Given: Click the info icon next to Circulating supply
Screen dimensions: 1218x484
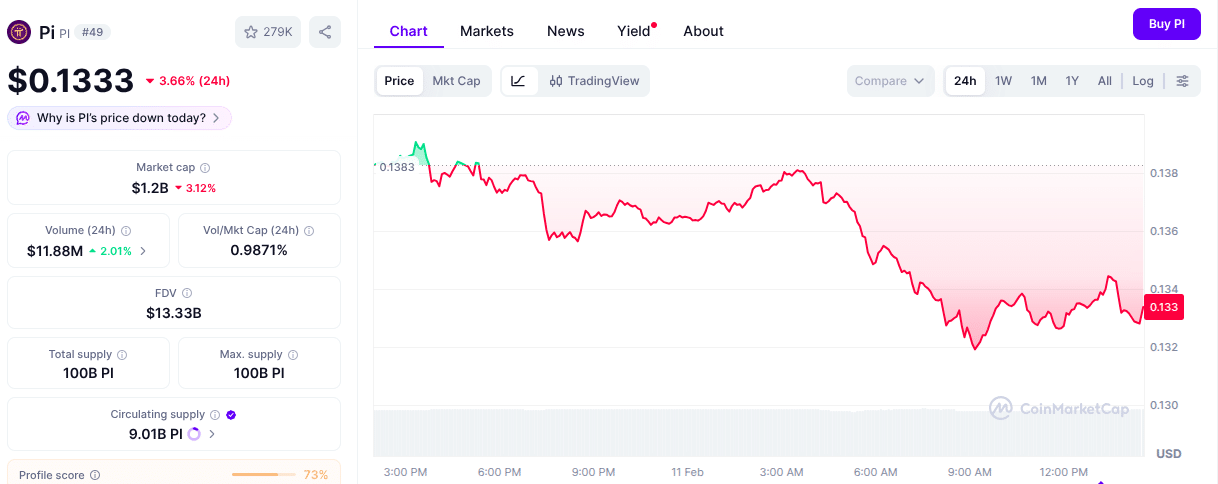Looking at the screenshot, I should click(x=215, y=414).
